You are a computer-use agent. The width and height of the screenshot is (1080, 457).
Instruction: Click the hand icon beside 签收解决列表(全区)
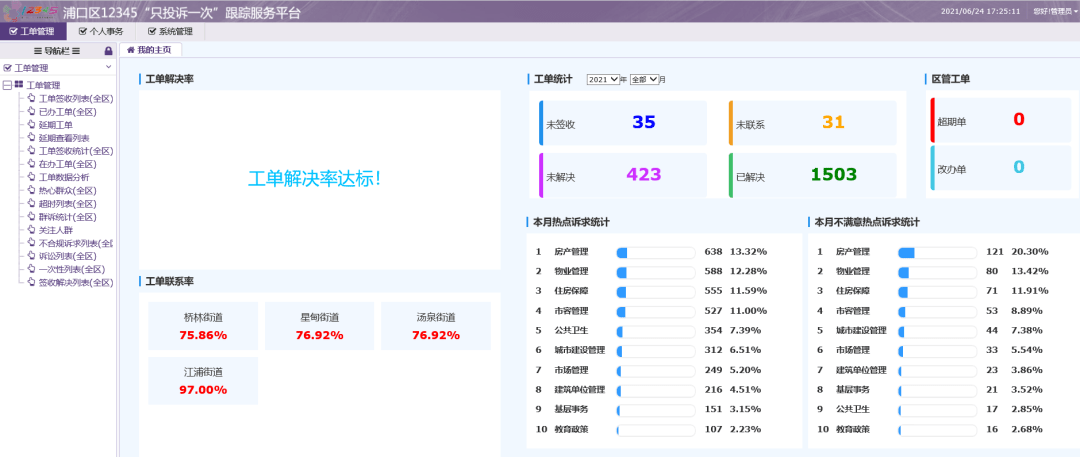(31, 281)
